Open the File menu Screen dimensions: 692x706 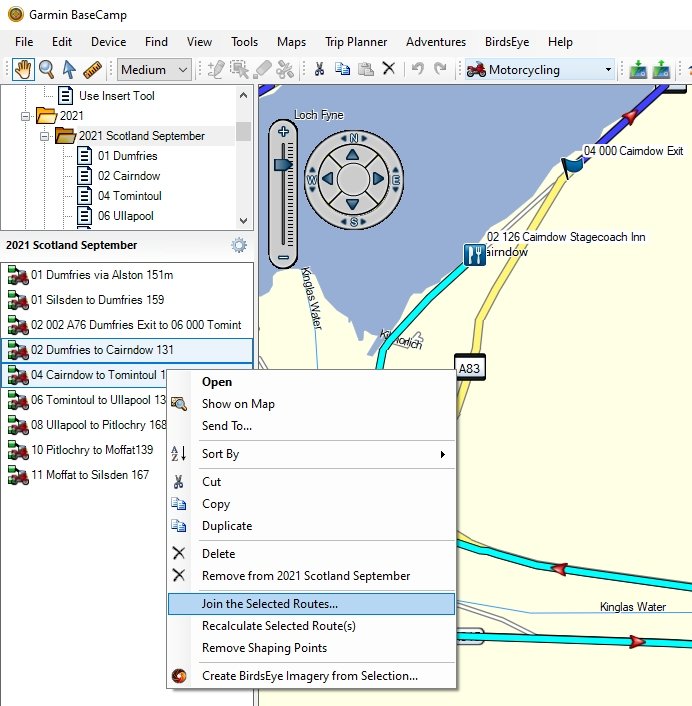[x=24, y=42]
